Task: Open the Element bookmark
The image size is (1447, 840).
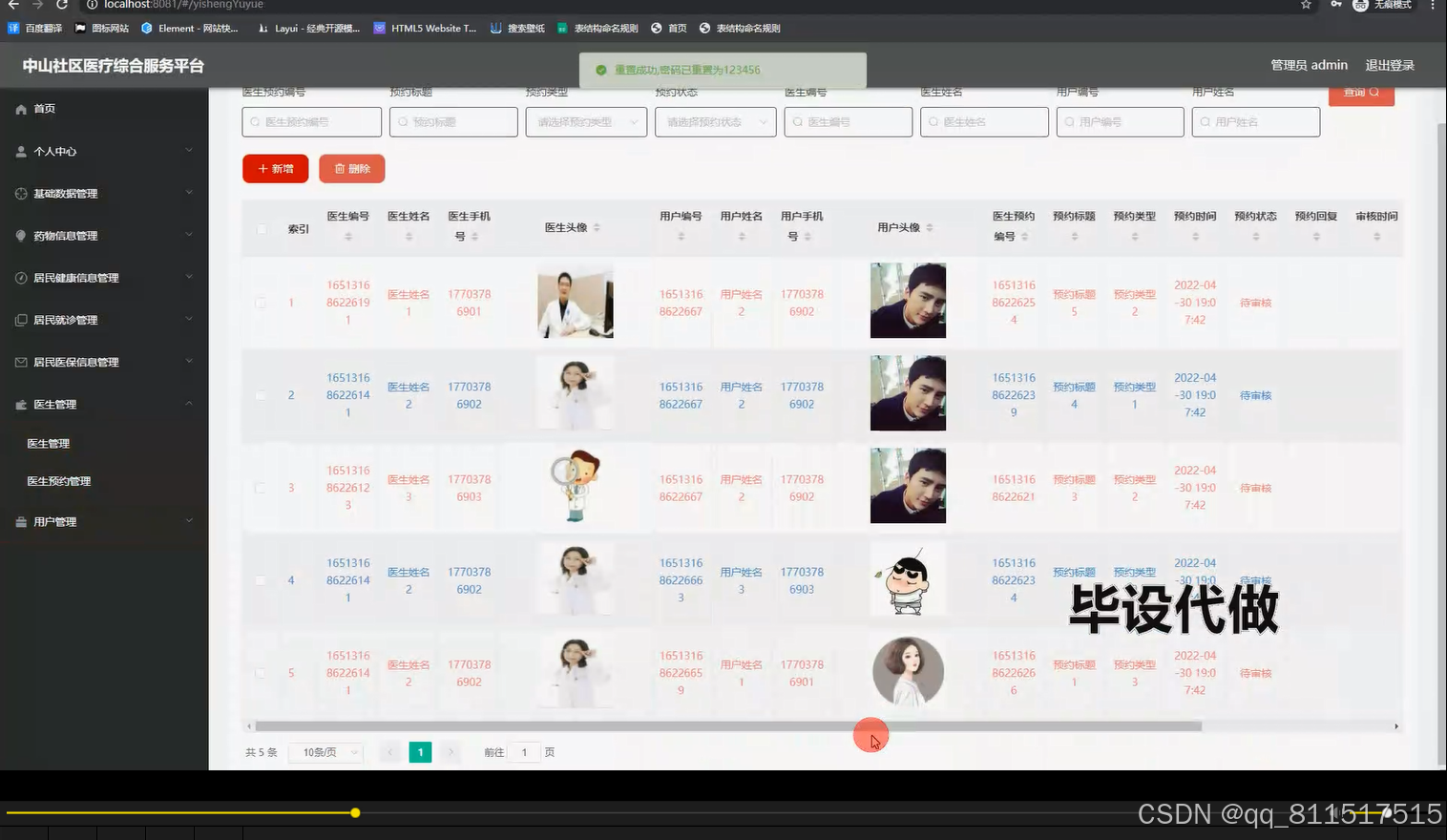Action: (190, 29)
